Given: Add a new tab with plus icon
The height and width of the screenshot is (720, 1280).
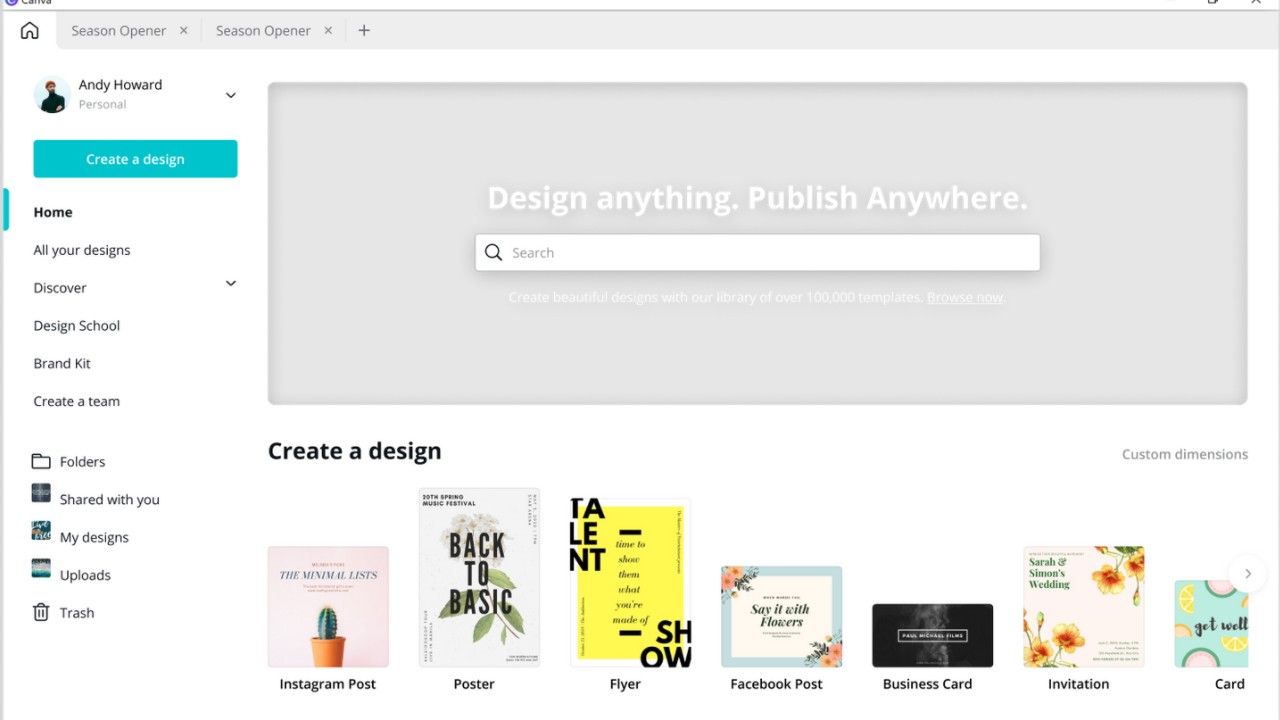Looking at the screenshot, I should coord(364,31).
